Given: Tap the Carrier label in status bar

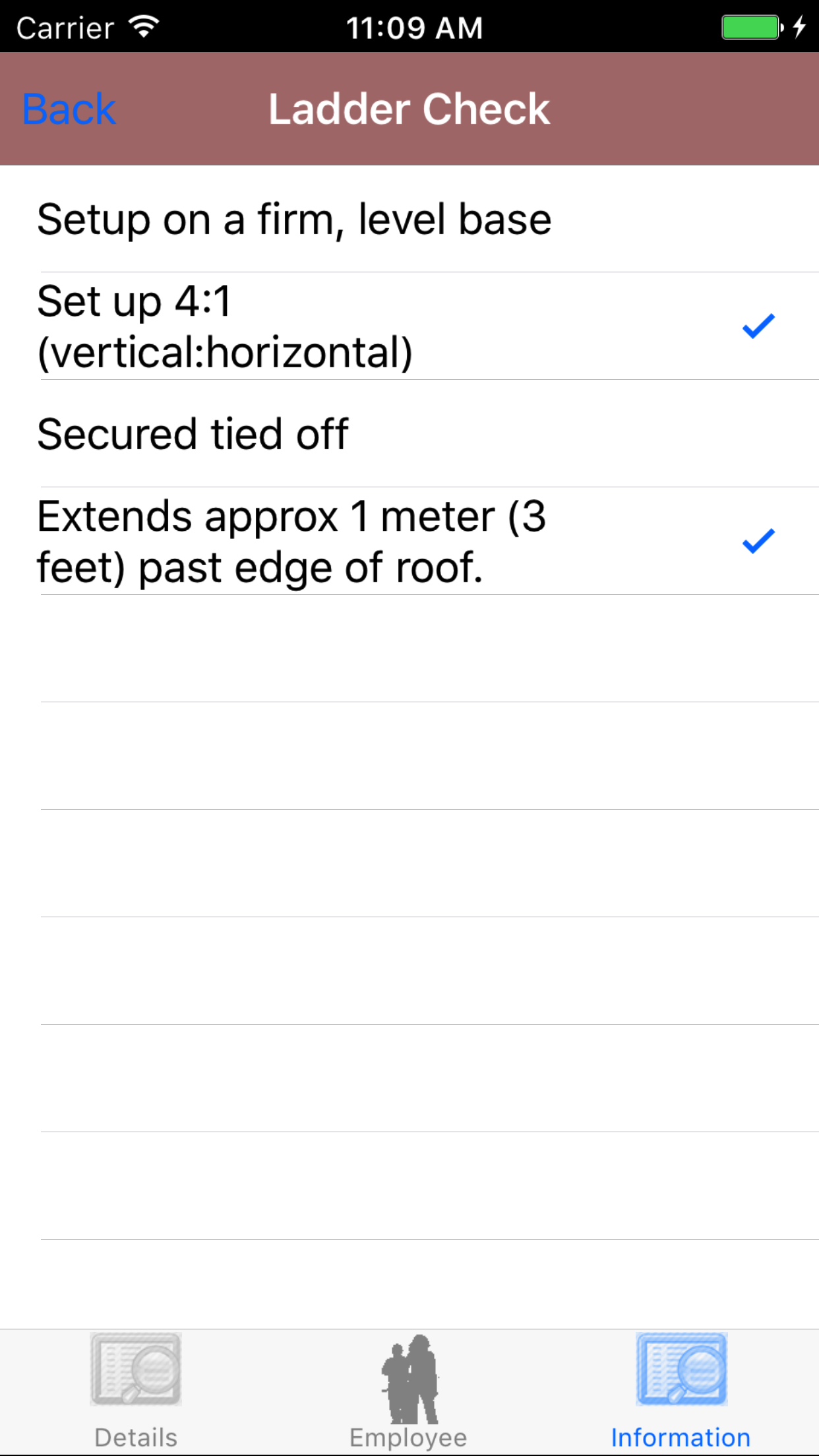Looking at the screenshot, I should click(x=65, y=28).
